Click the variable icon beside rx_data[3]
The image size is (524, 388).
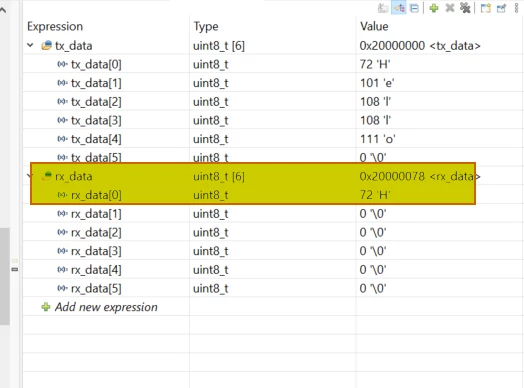pos(62,251)
